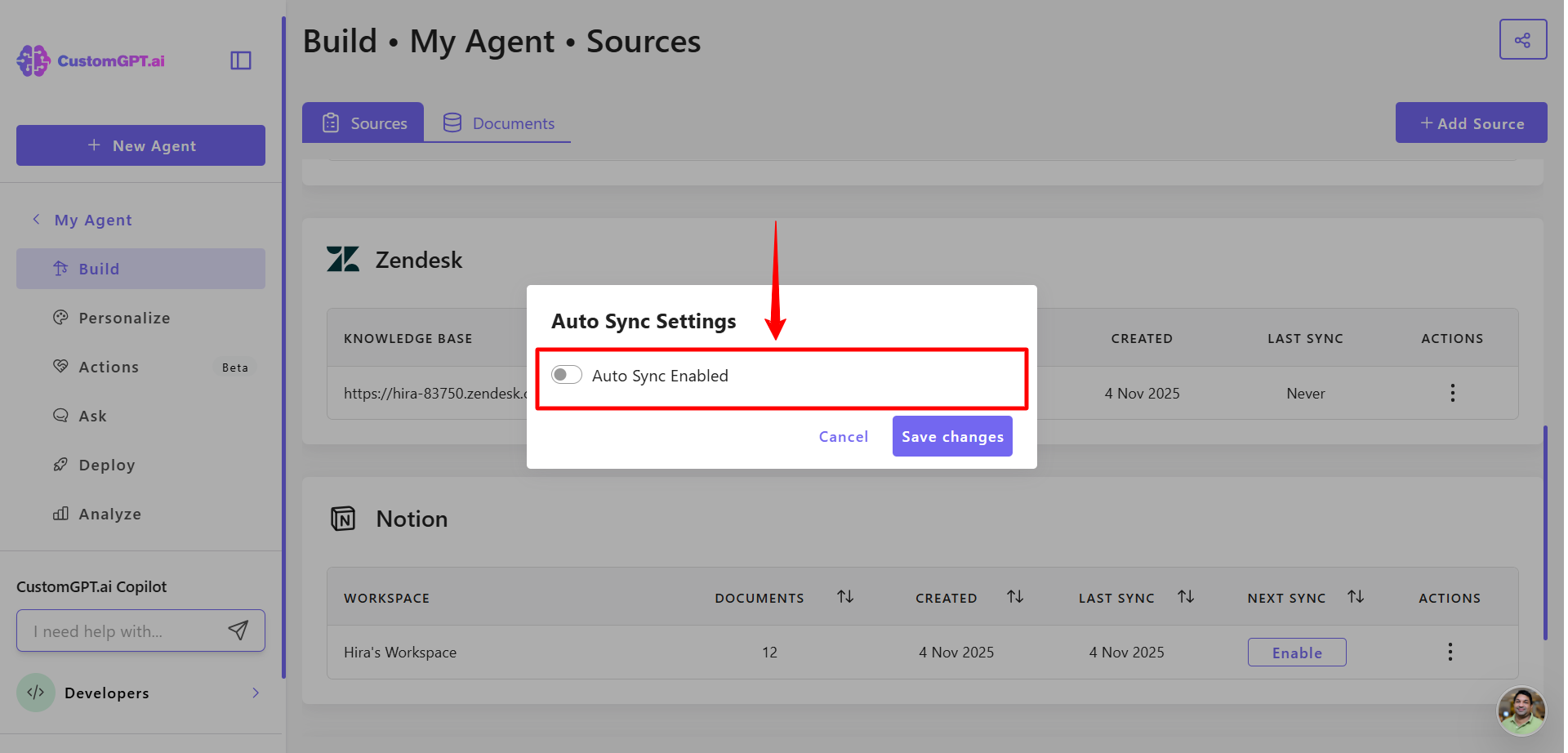Click the CustomGPT.ai logo
Image resolution: width=1568 pixels, height=753 pixels.
(91, 60)
